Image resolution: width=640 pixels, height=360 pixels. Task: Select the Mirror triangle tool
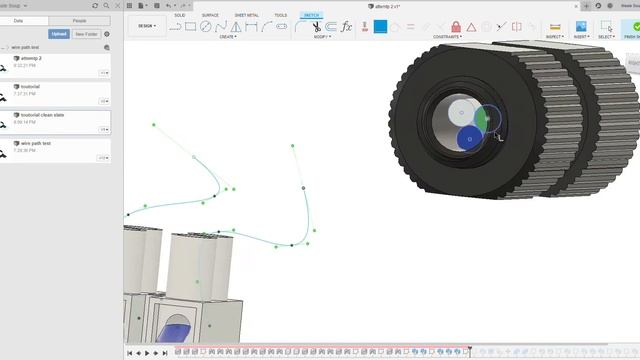coord(236,27)
